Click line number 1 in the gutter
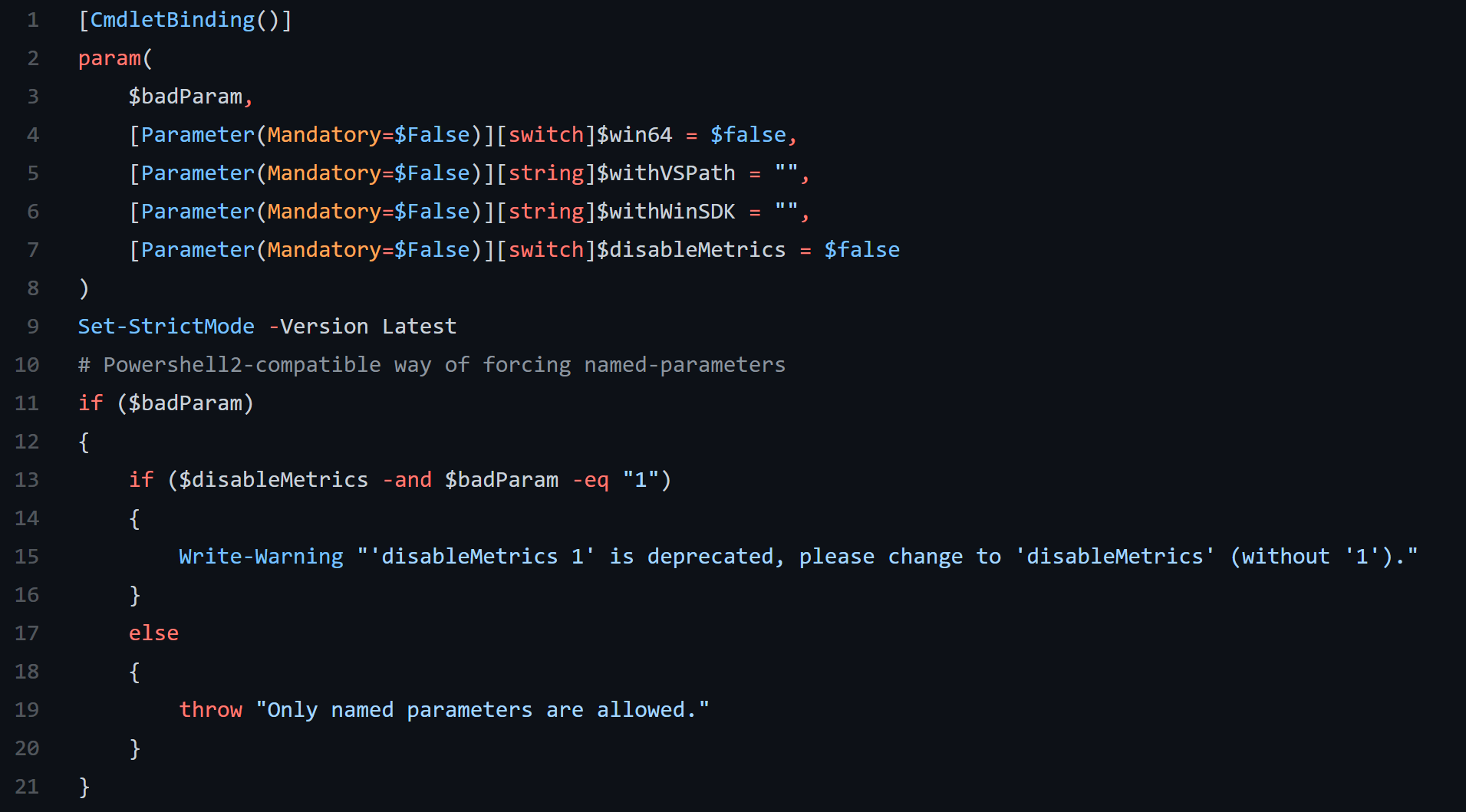This screenshot has width=1466, height=812. point(33,20)
